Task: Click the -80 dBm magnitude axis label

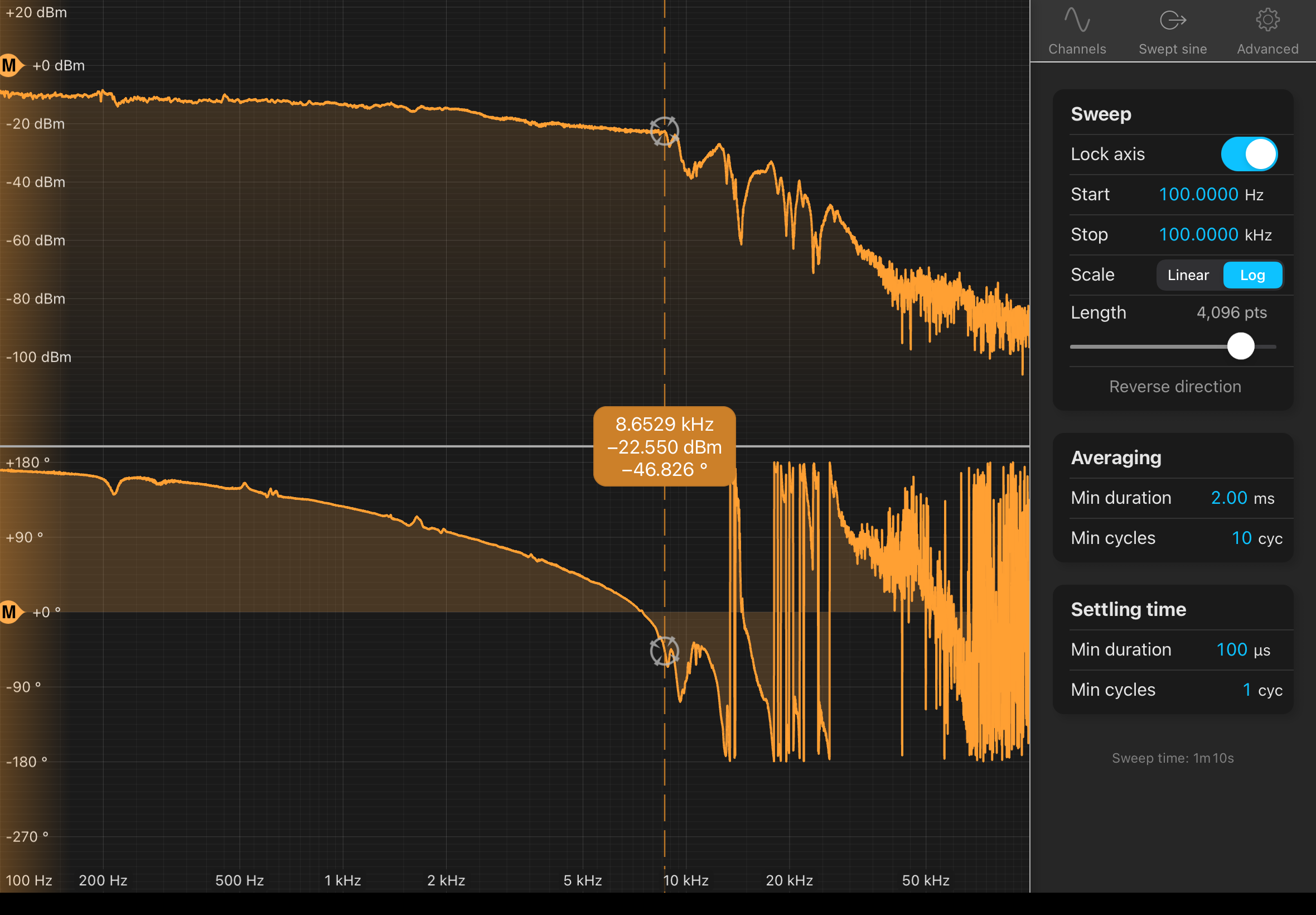Action: click(x=36, y=298)
